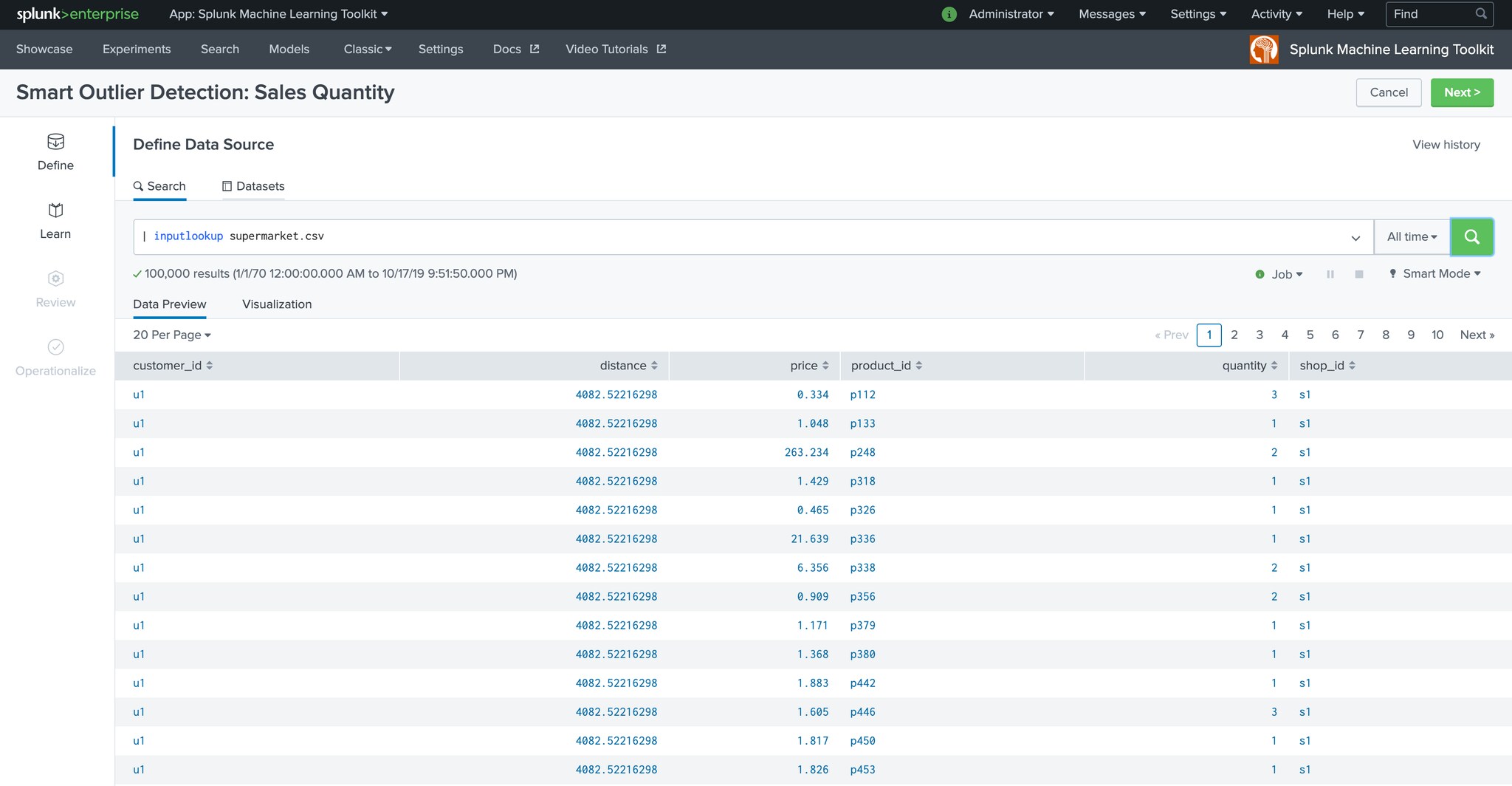Go to results page 7
The height and width of the screenshot is (786, 1512).
[1361, 335]
